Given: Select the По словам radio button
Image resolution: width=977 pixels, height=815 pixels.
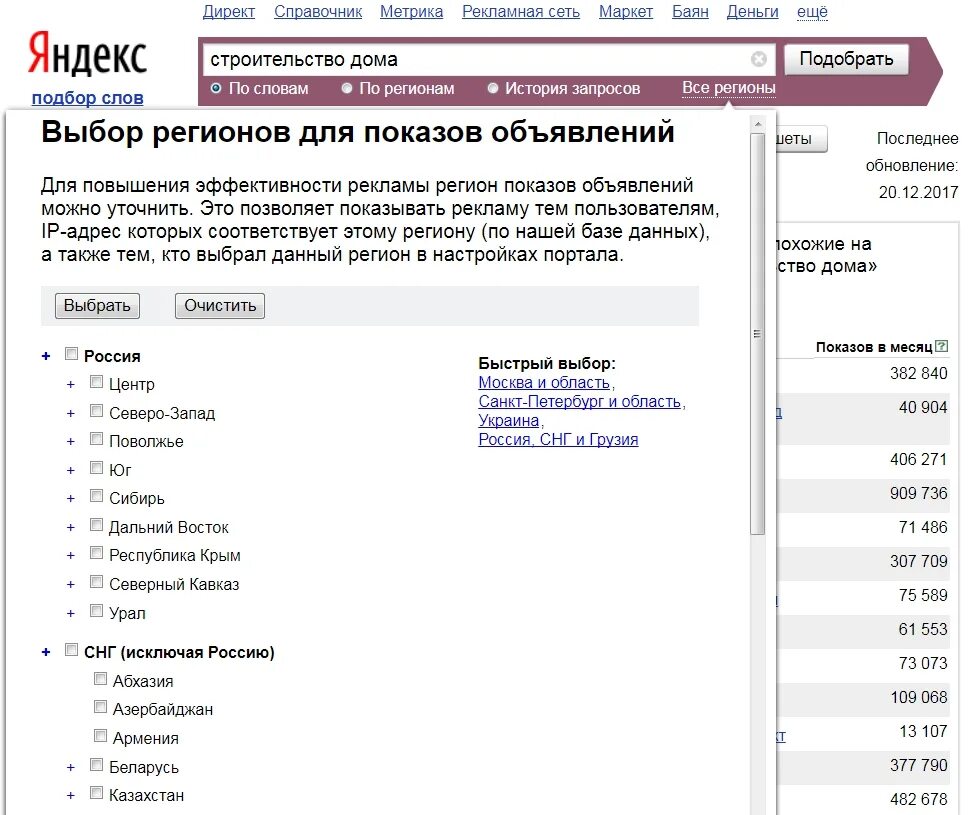Looking at the screenshot, I should tap(216, 88).
